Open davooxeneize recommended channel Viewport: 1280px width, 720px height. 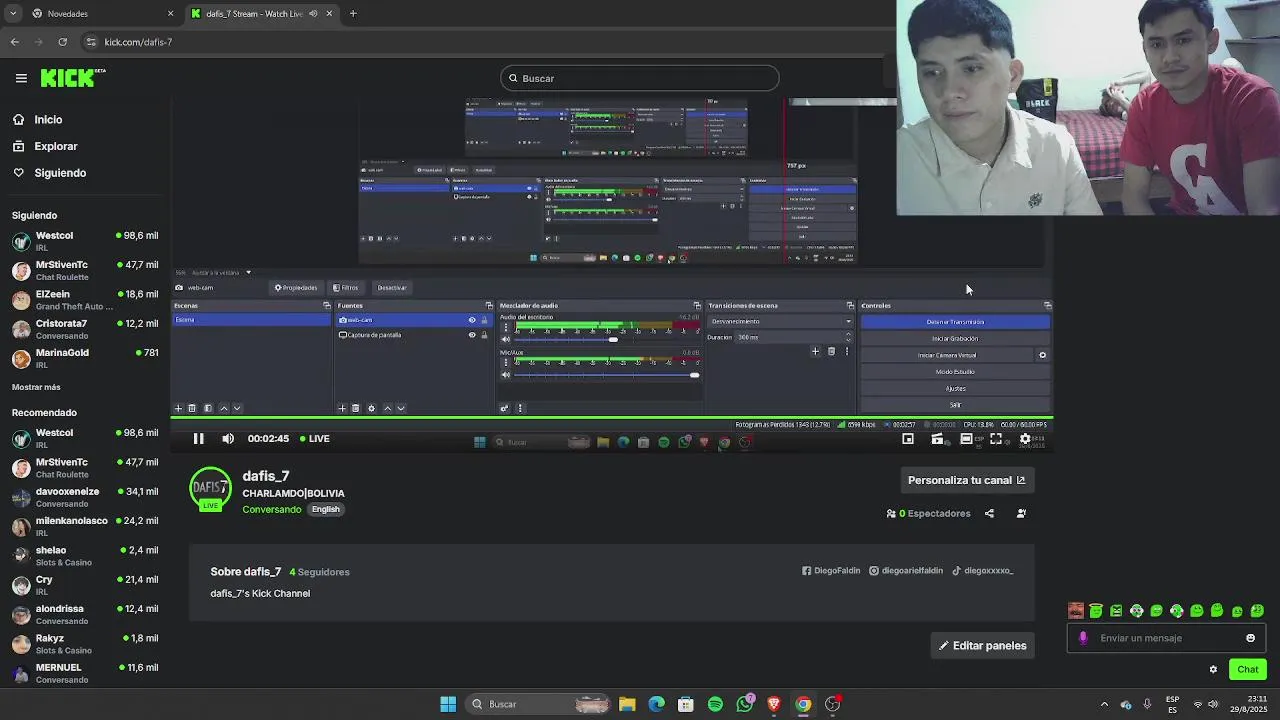(x=84, y=497)
